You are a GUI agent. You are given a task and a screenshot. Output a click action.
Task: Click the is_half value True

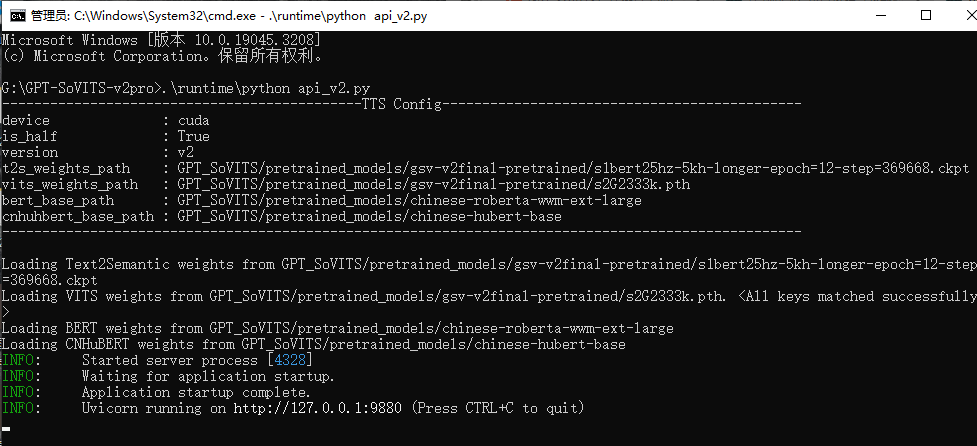coord(194,136)
